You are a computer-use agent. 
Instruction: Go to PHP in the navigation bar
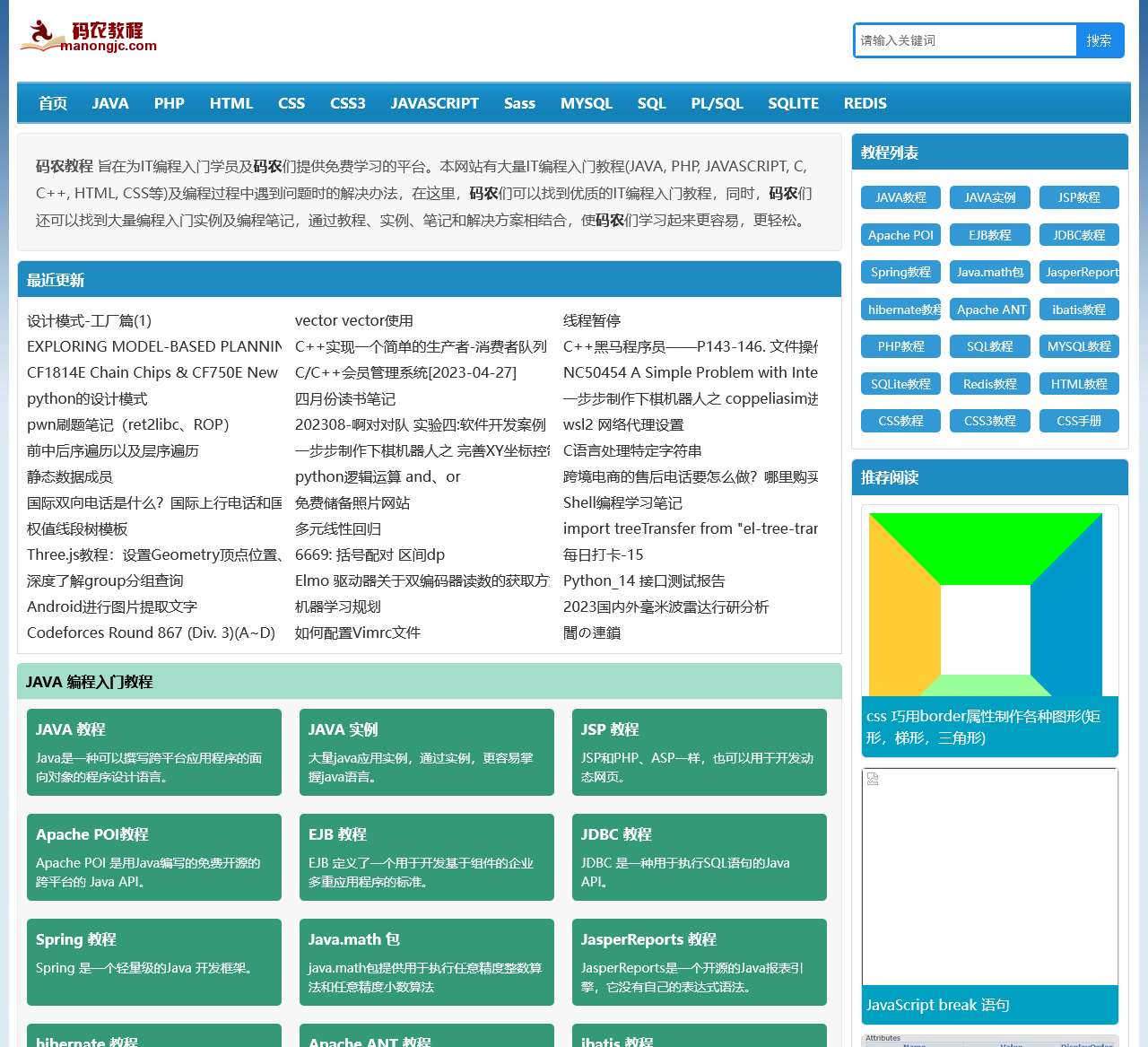coord(170,103)
